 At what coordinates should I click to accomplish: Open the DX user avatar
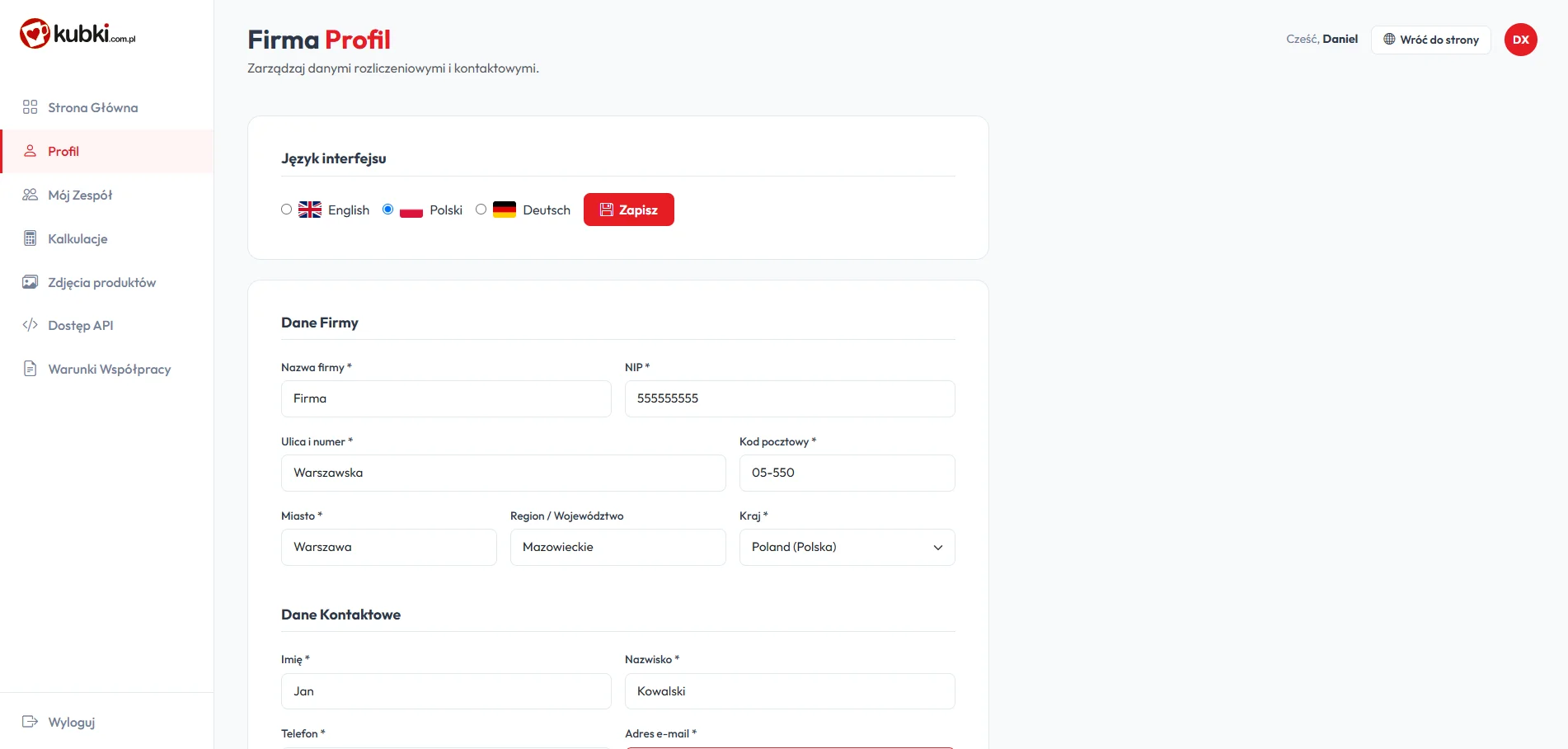(x=1521, y=40)
